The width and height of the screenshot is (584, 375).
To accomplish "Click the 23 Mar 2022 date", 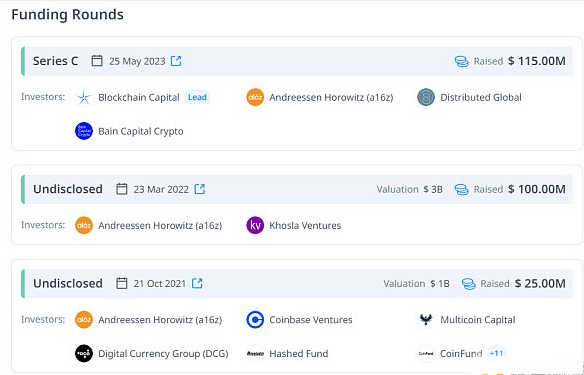I will pos(161,189).
